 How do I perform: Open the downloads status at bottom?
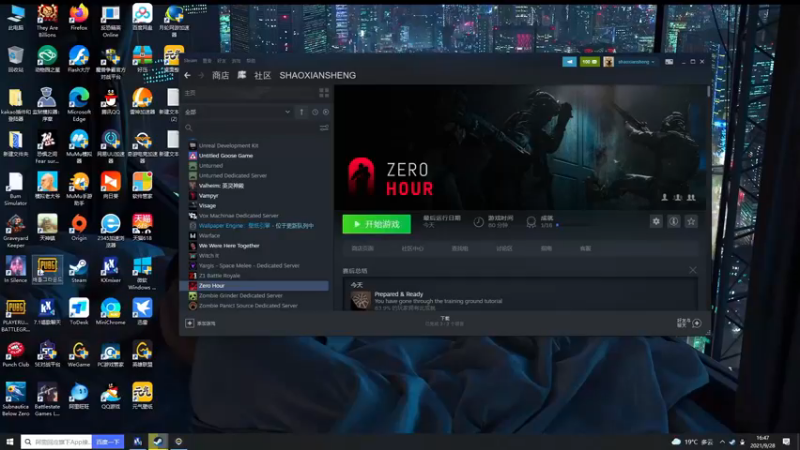(444, 321)
